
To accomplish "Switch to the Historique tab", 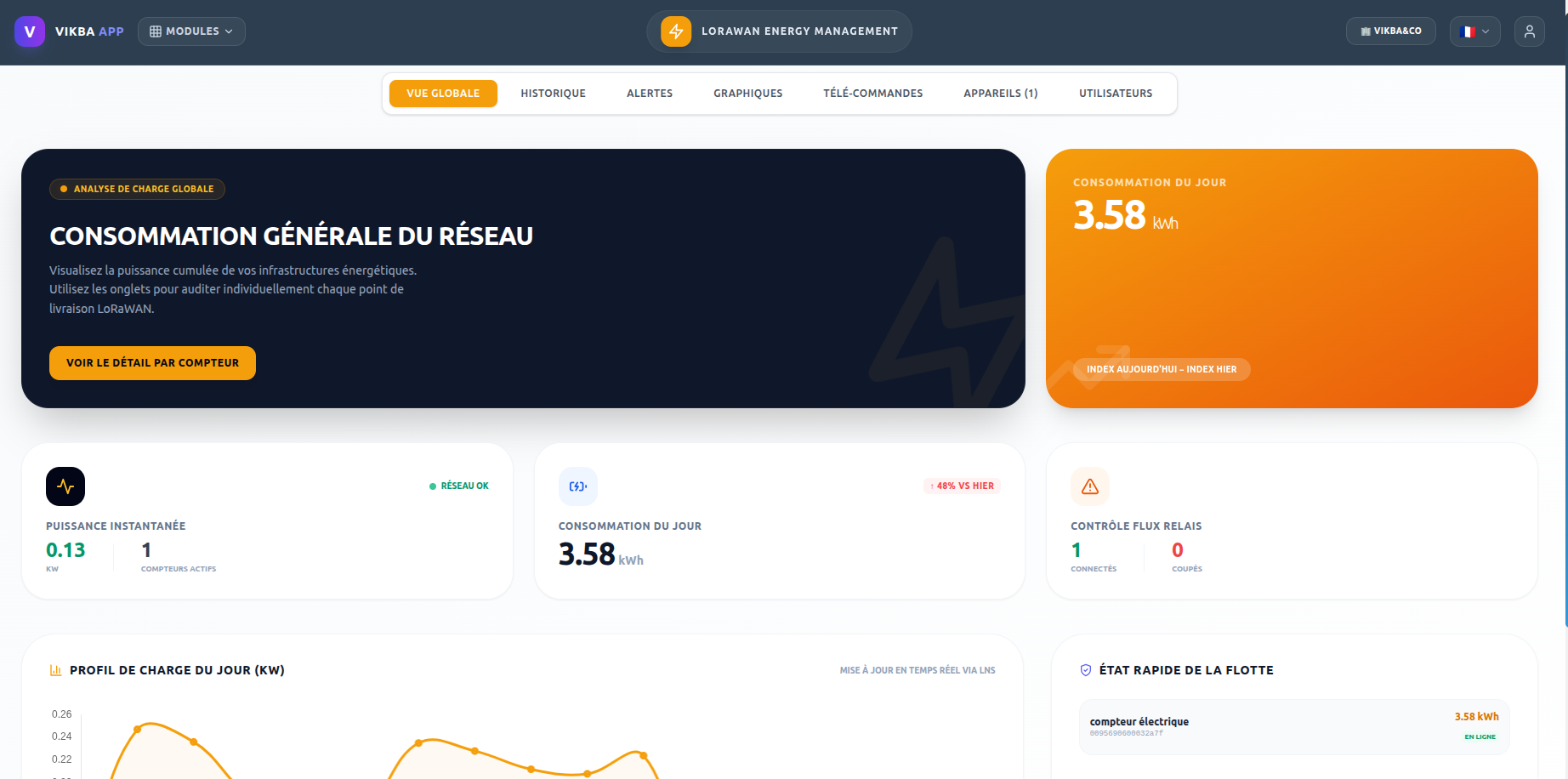I will click(554, 94).
